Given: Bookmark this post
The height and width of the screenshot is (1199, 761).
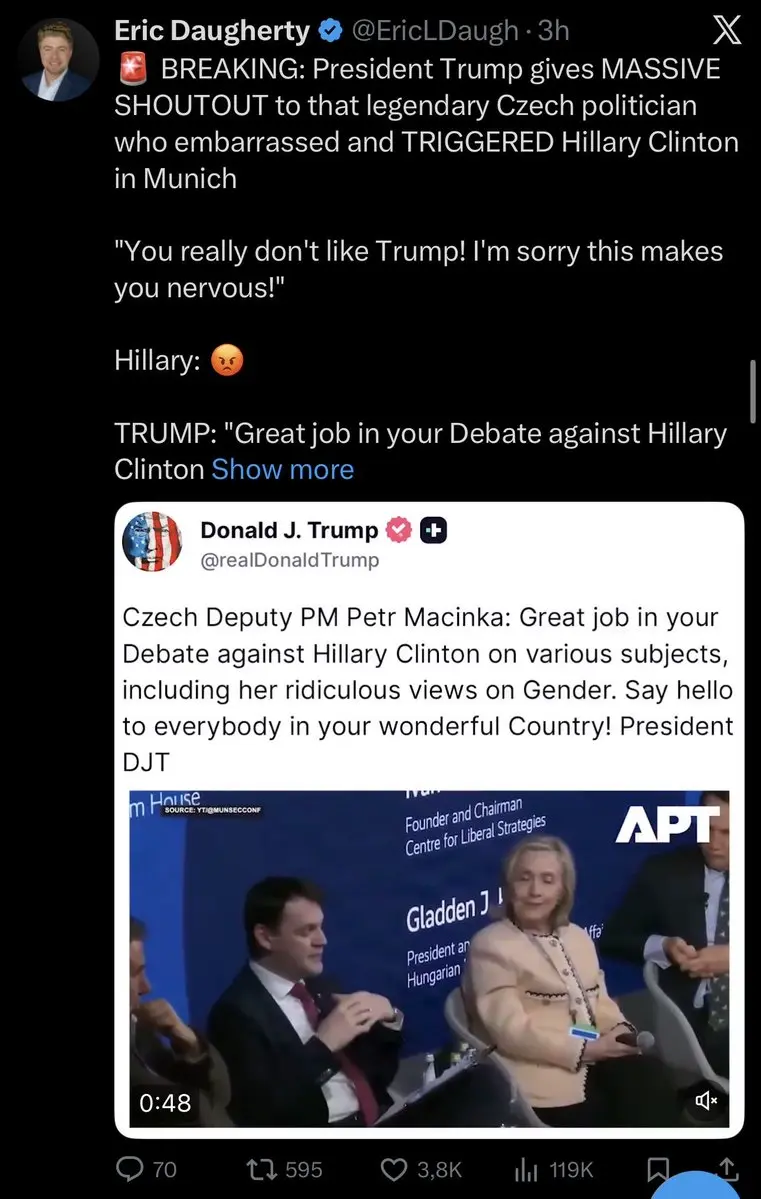Looking at the screenshot, I should [x=658, y=1169].
